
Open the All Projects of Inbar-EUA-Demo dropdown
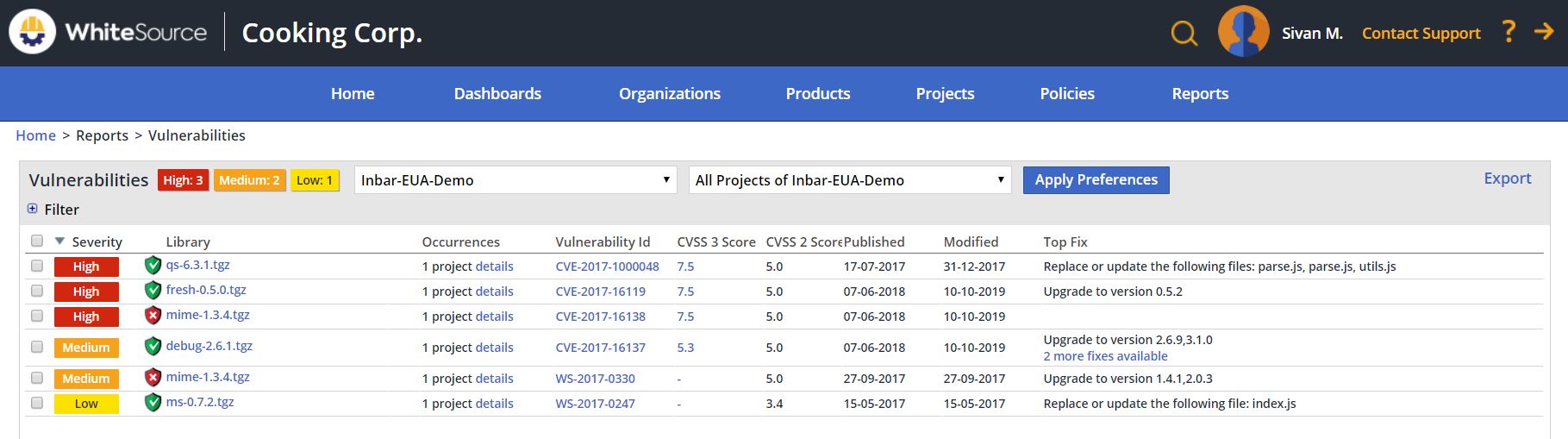[850, 180]
